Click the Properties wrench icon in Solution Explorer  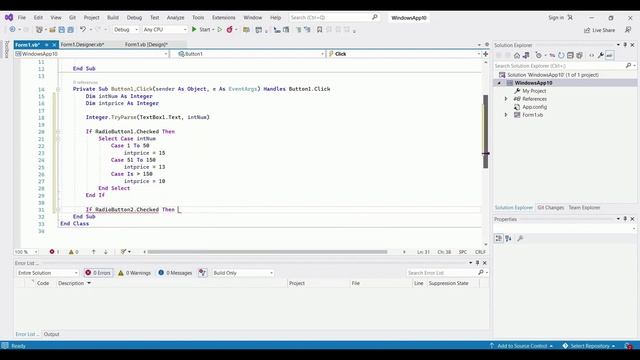tap(600, 55)
